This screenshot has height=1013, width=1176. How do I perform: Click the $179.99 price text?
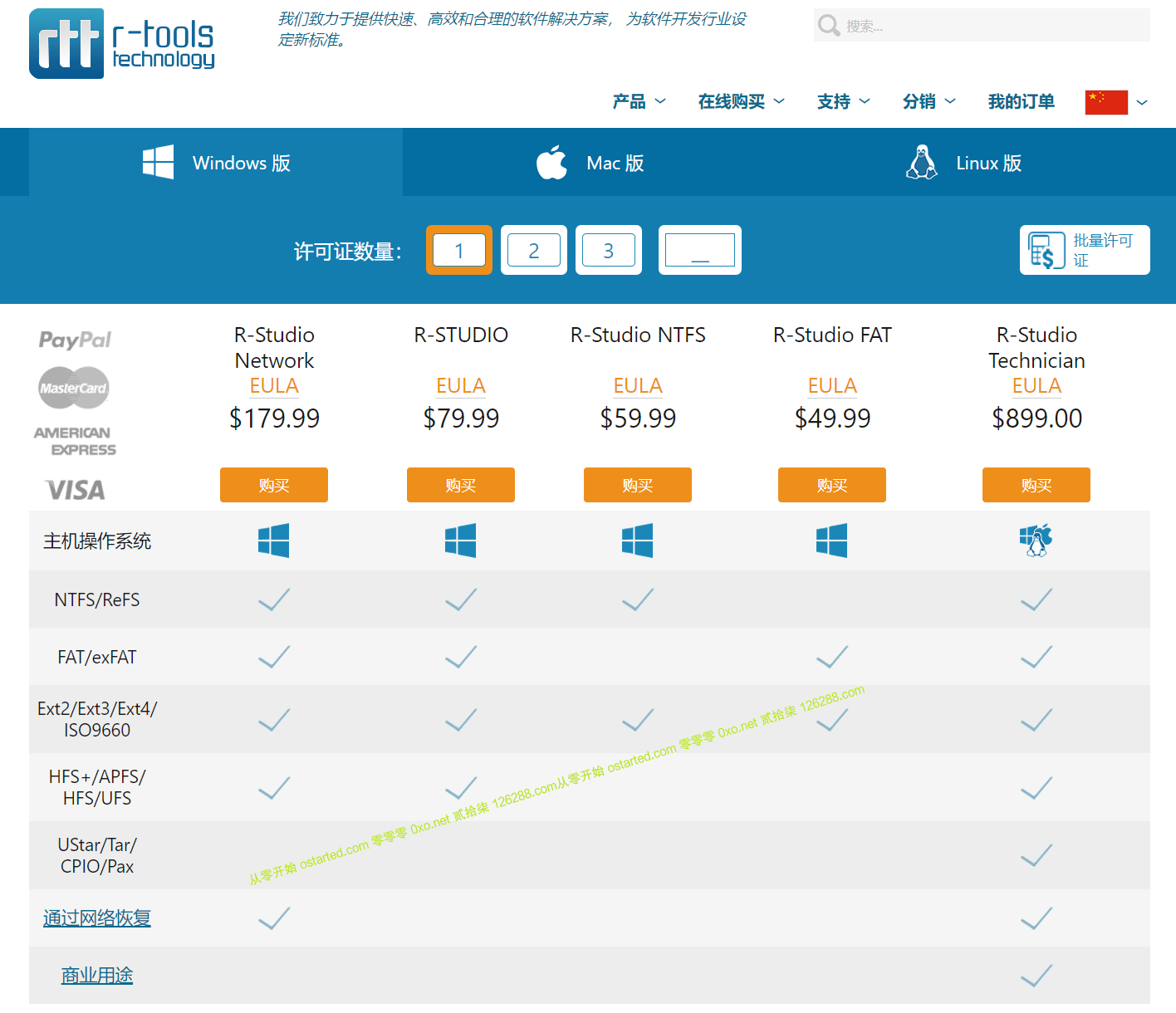[274, 418]
